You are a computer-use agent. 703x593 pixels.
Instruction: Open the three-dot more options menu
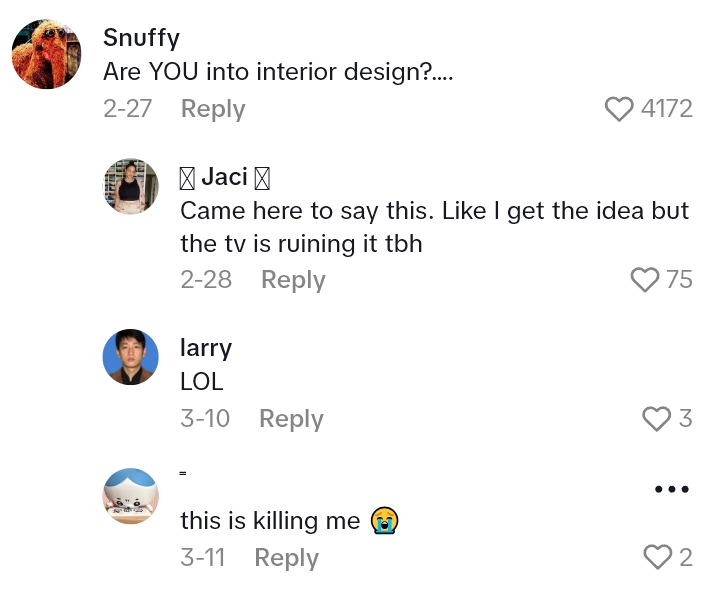pyautogui.click(x=671, y=489)
